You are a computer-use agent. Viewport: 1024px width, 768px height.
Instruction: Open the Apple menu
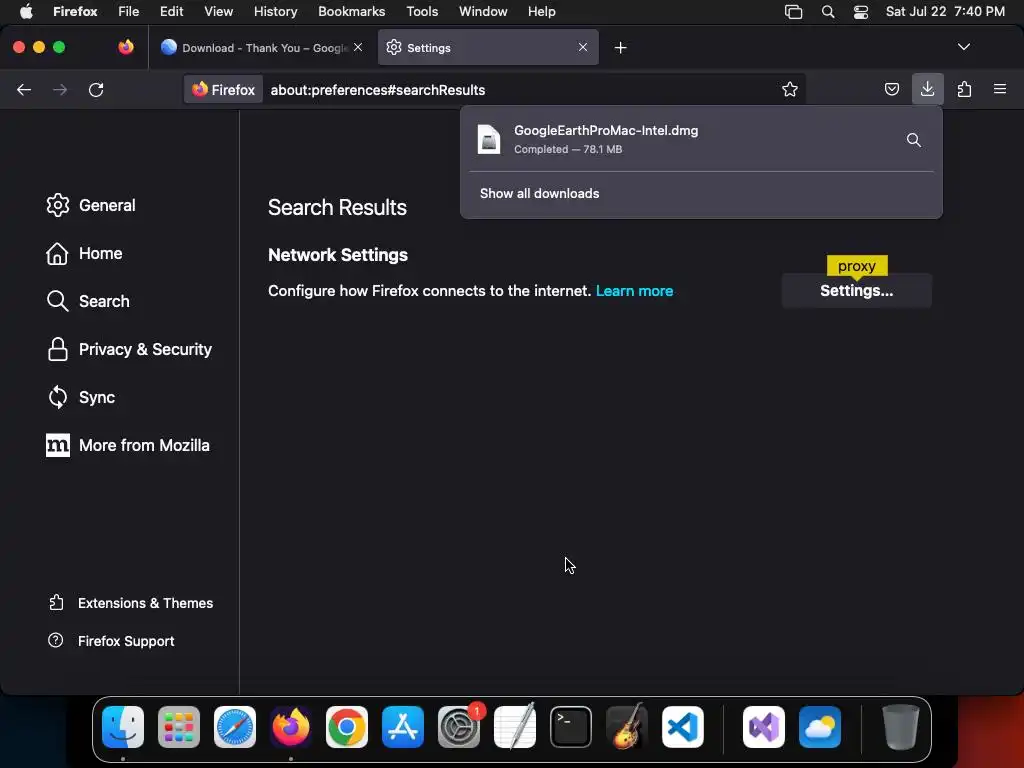click(x=26, y=12)
